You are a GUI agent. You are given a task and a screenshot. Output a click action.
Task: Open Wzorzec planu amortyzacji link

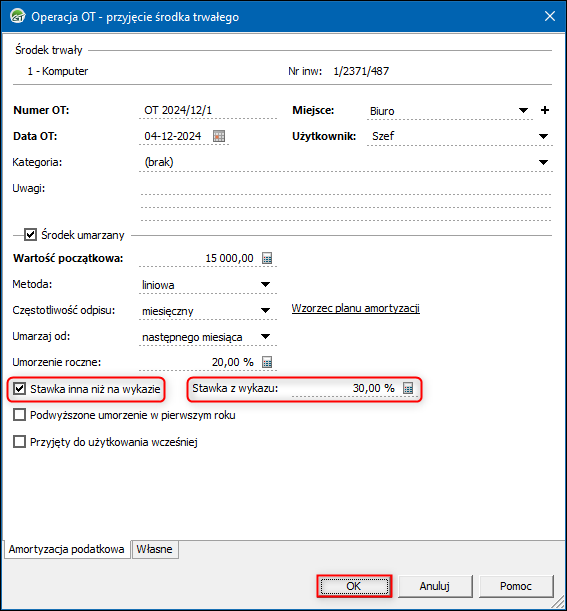(x=355, y=308)
